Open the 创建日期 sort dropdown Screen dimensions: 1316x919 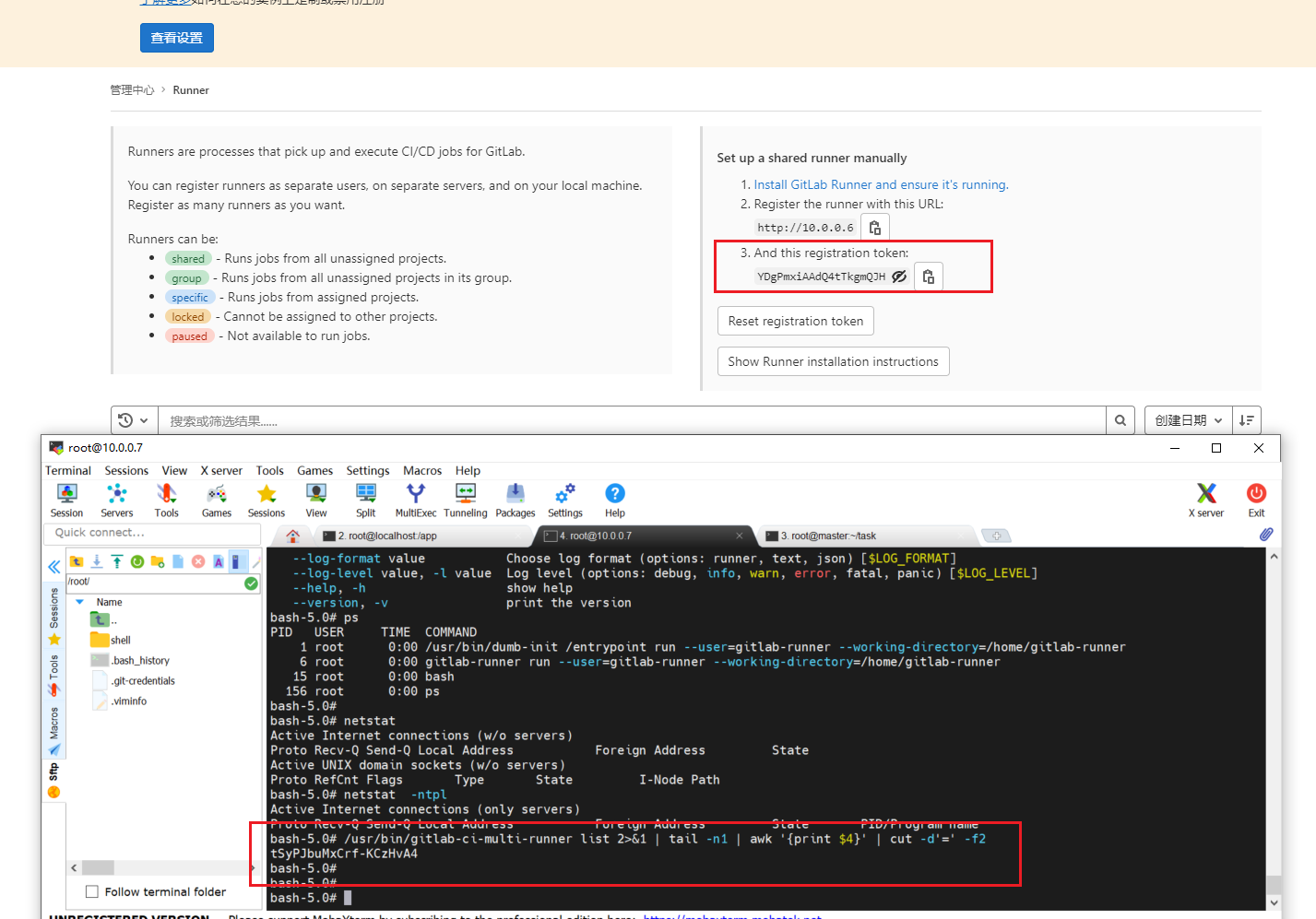(1188, 420)
